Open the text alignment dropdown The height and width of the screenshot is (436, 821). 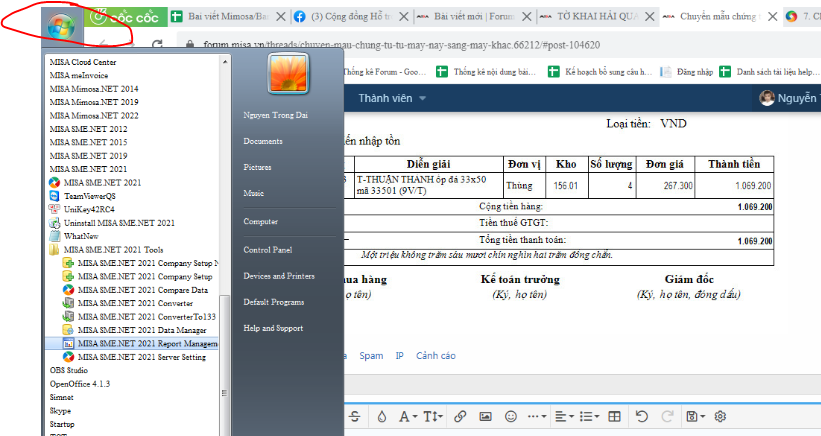point(564,417)
